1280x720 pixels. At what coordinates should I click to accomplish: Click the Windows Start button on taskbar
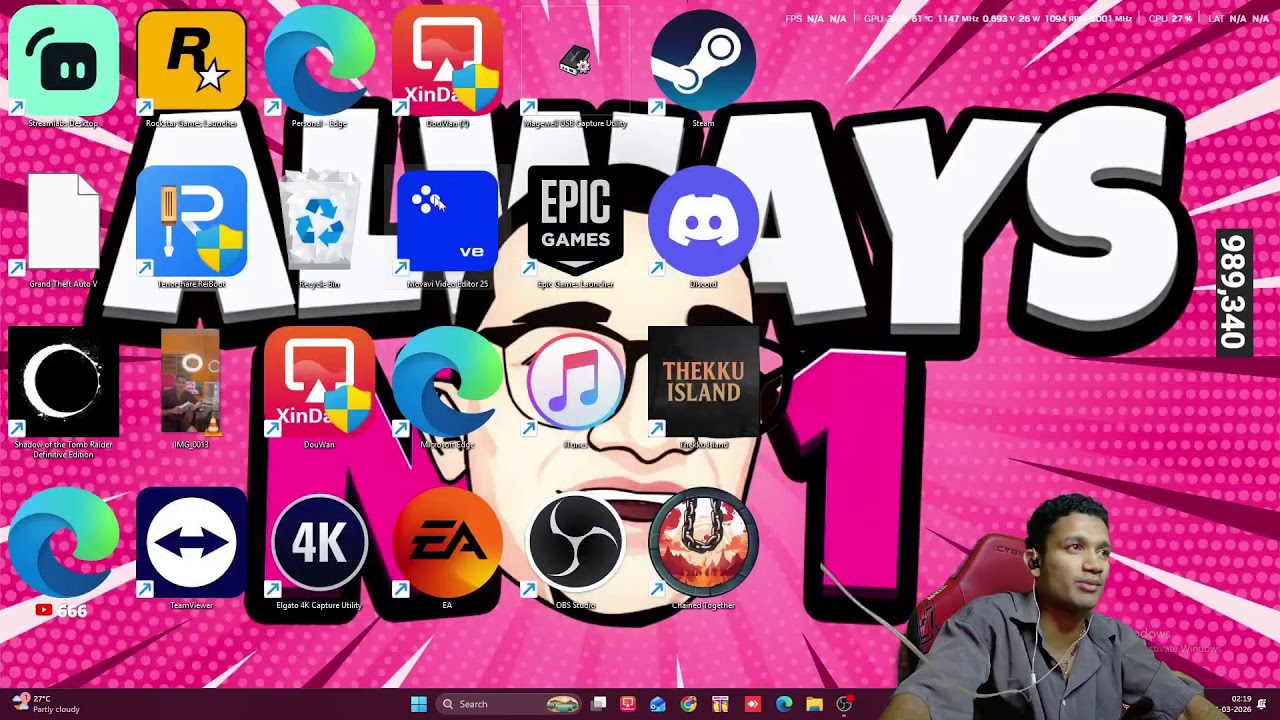[x=419, y=704]
